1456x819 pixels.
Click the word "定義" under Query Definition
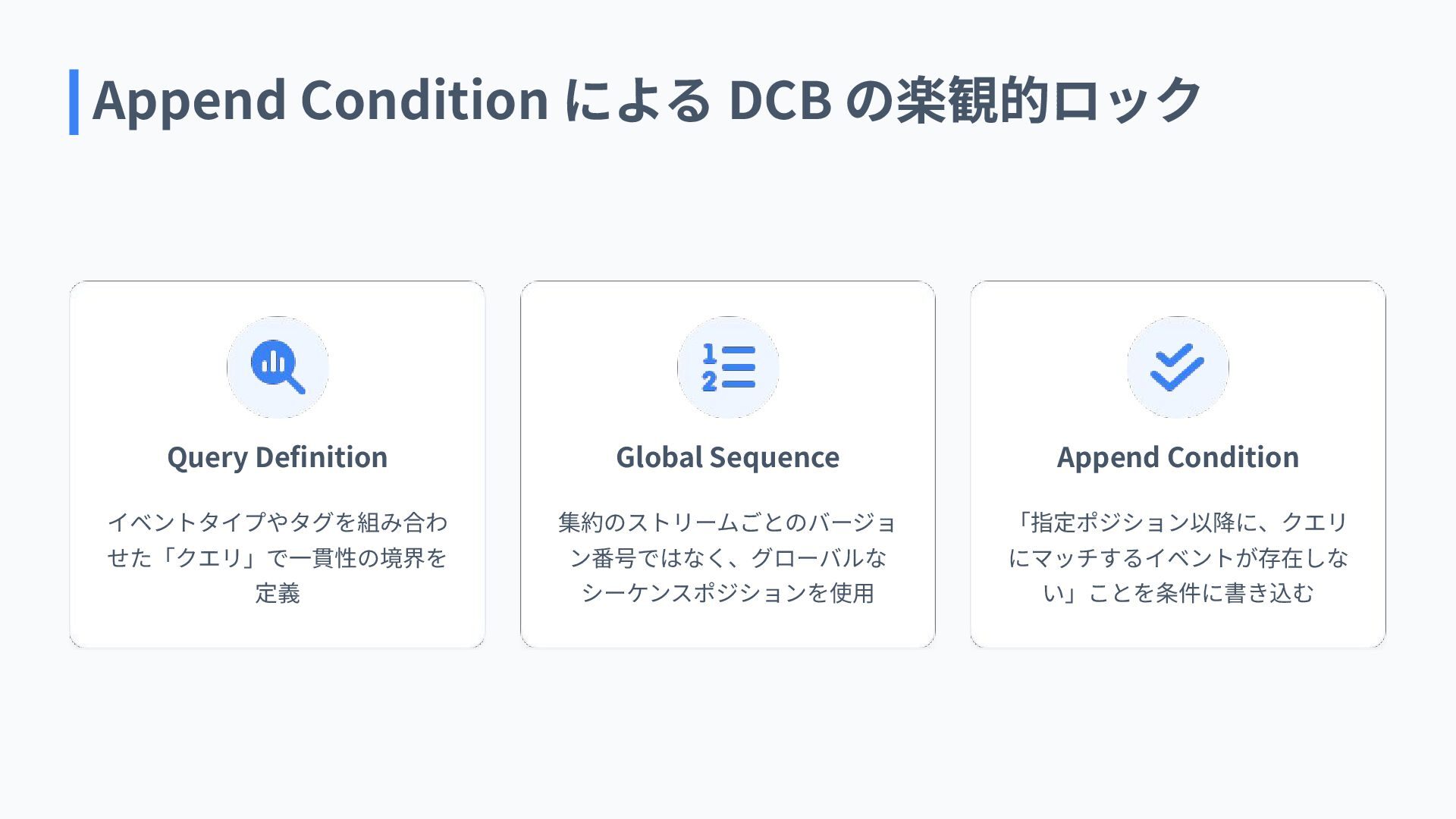(278, 593)
